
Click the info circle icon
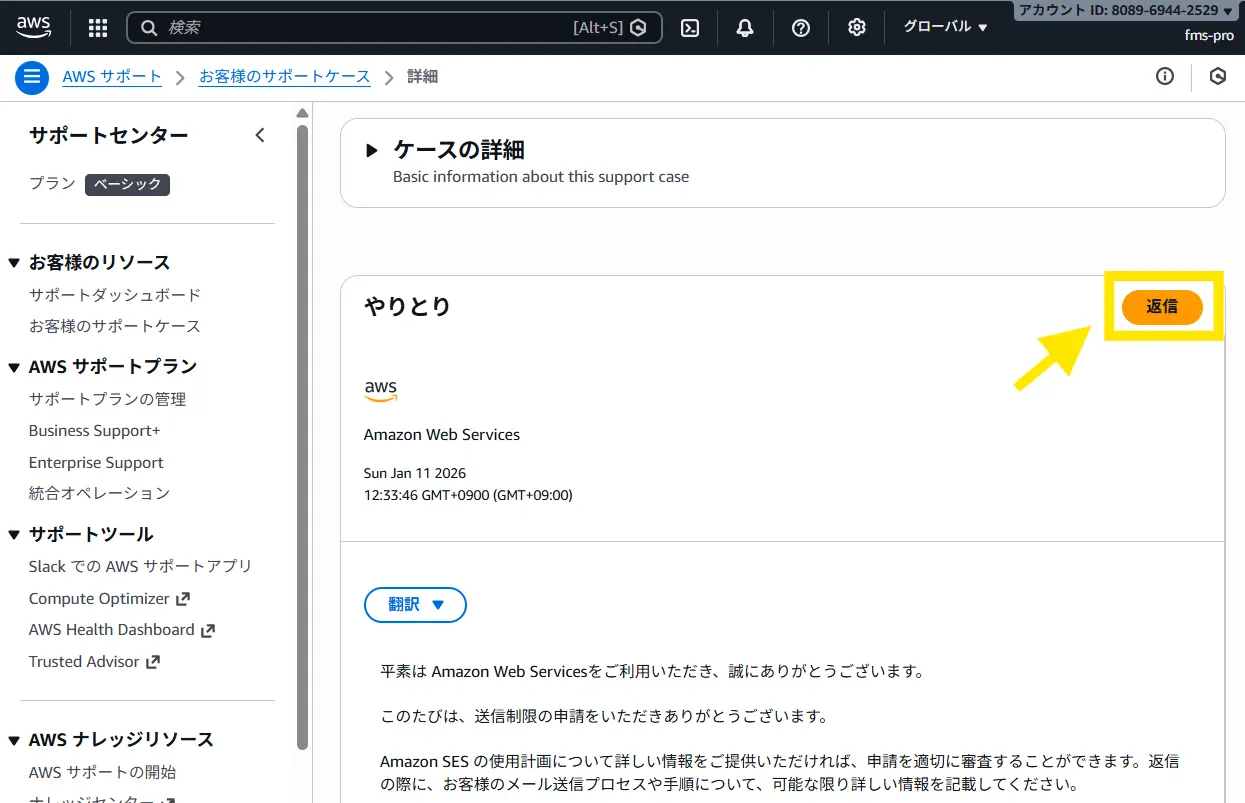1165,76
